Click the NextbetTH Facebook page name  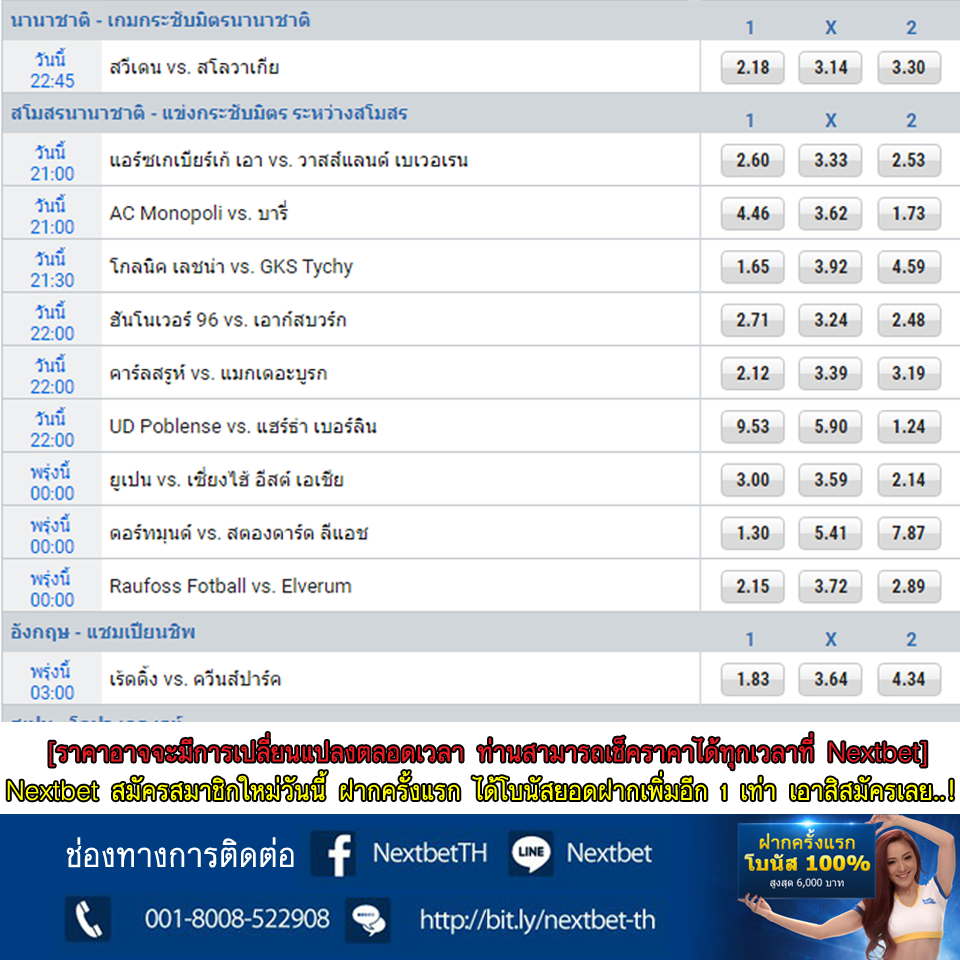(x=430, y=853)
